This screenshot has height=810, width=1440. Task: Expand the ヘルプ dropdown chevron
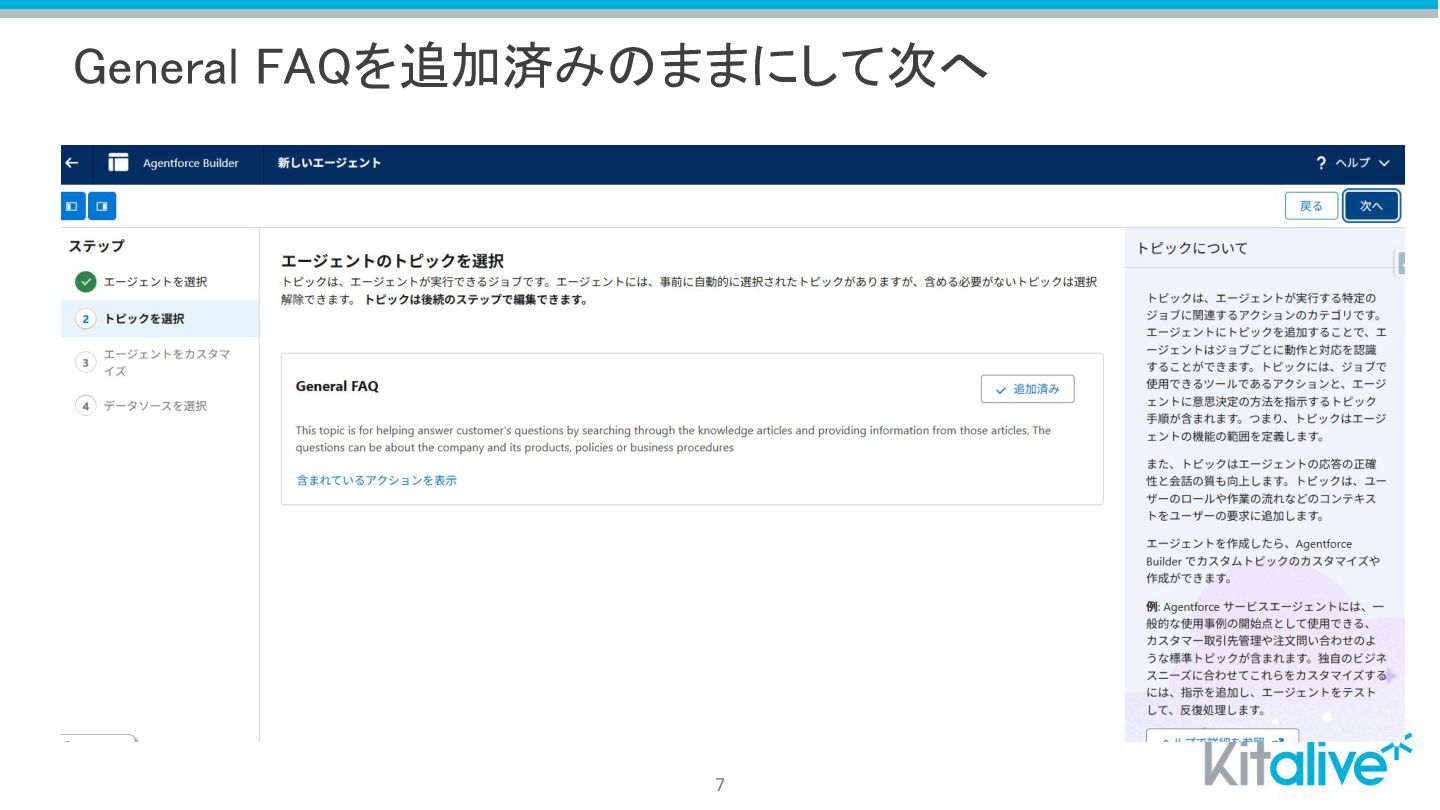1384,163
